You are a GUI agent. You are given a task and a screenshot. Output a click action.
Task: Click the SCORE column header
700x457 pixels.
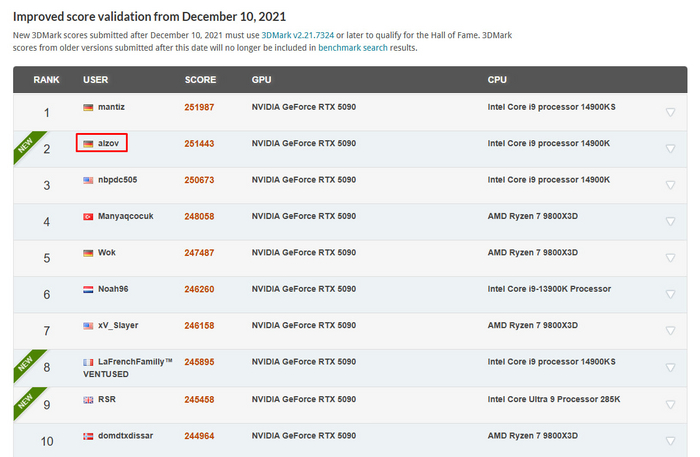200,79
